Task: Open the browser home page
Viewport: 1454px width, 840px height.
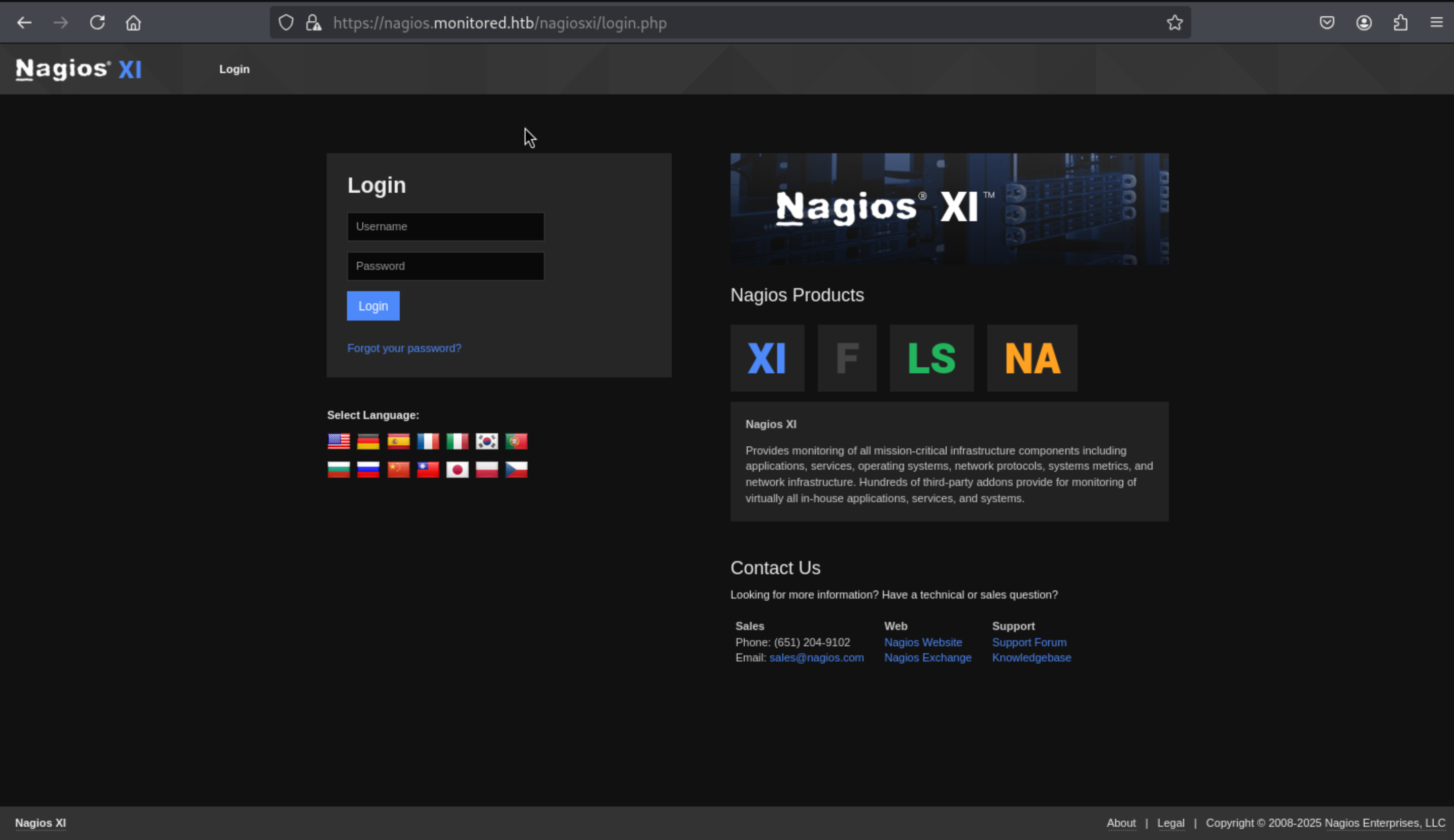Action: tap(133, 23)
